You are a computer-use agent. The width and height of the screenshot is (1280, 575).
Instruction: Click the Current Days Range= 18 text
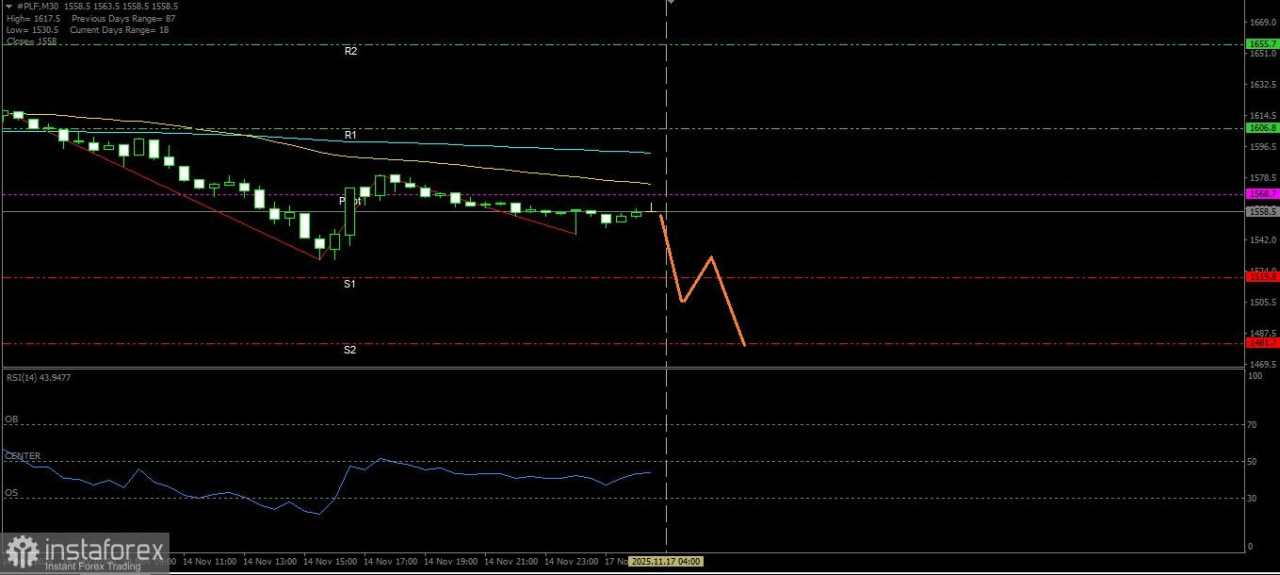click(120, 30)
